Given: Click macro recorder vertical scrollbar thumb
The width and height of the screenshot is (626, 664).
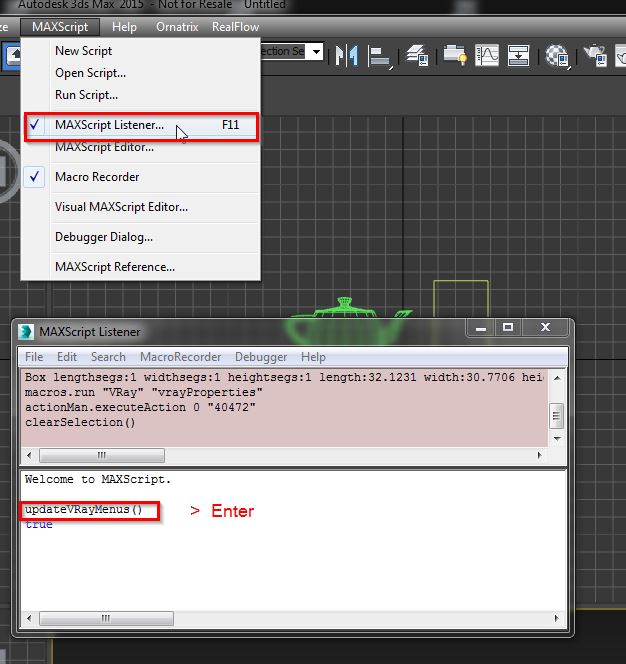Looking at the screenshot, I should point(557,416).
